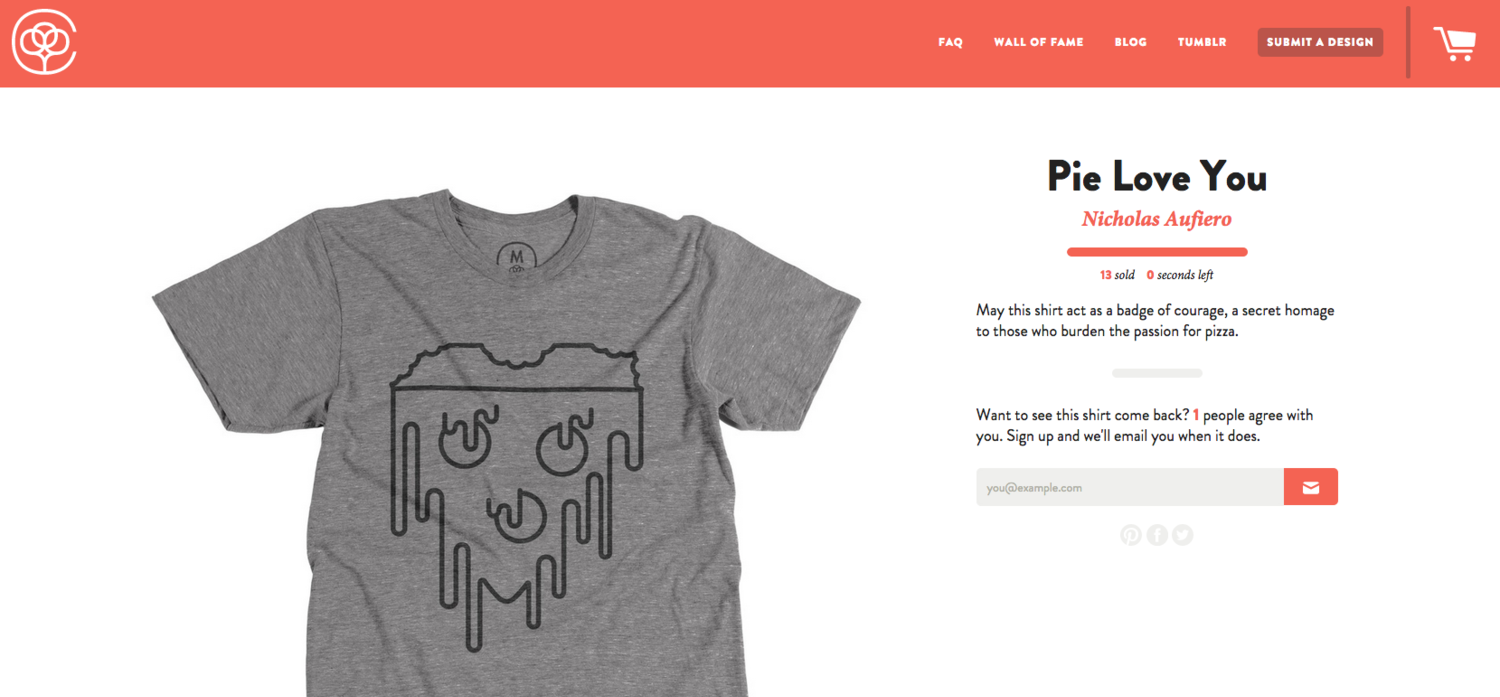Submit email with the envelope button

click(1311, 487)
